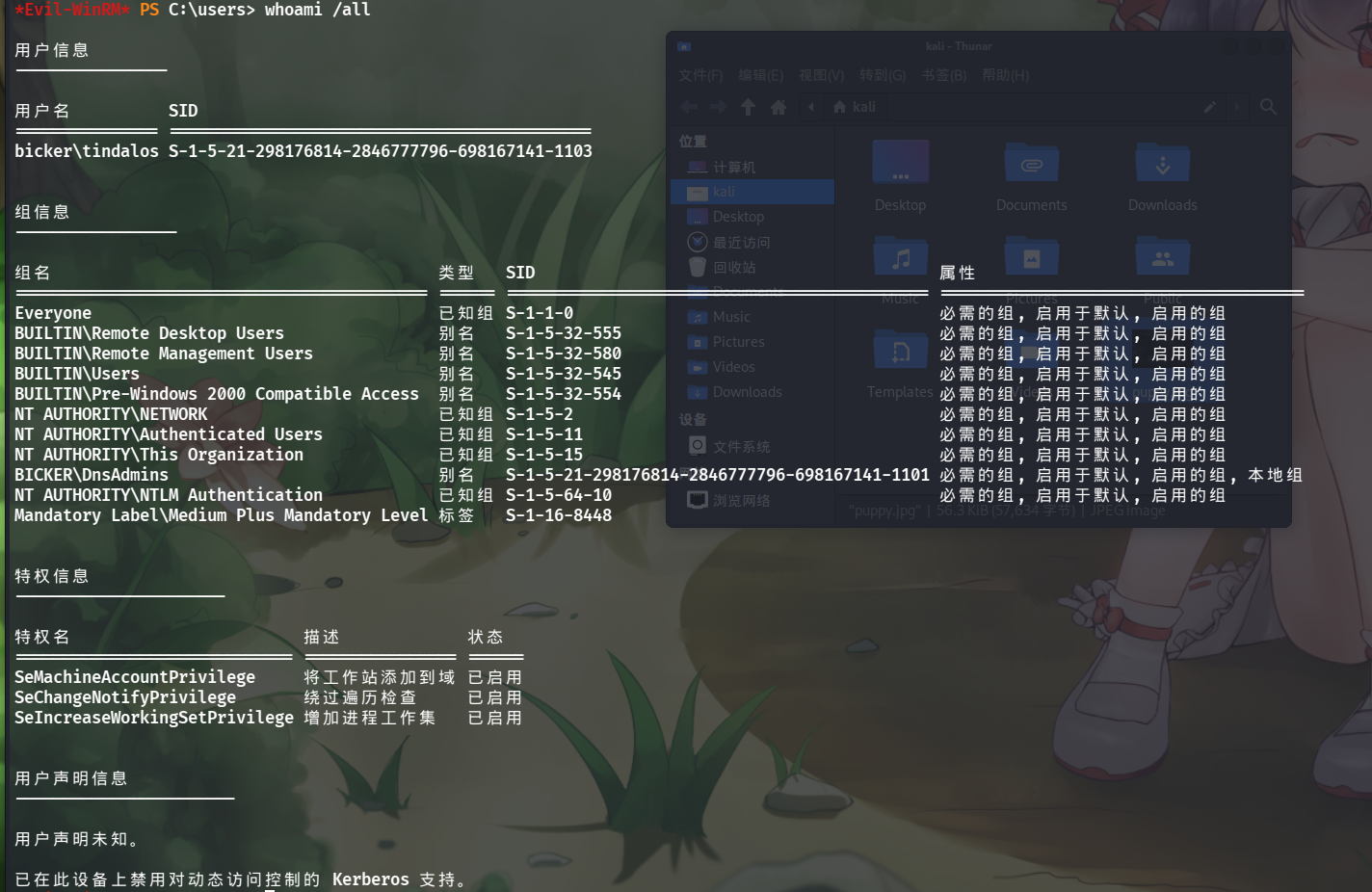Go back with Thunar's back arrow
Image resolution: width=1372 pixels, height=892 pixels.
click(689, 107)
